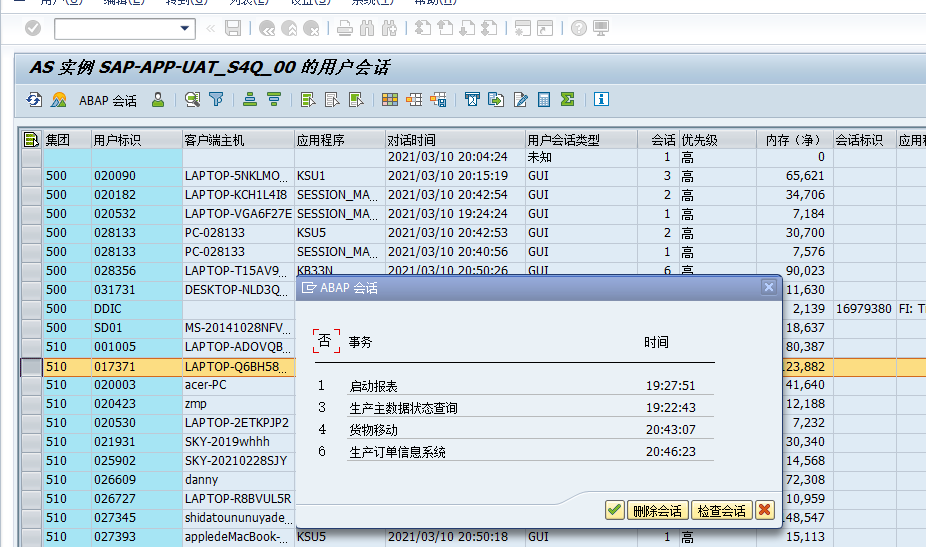
Task: Select the row selector for user DDIC
Action: coord(31,309)
